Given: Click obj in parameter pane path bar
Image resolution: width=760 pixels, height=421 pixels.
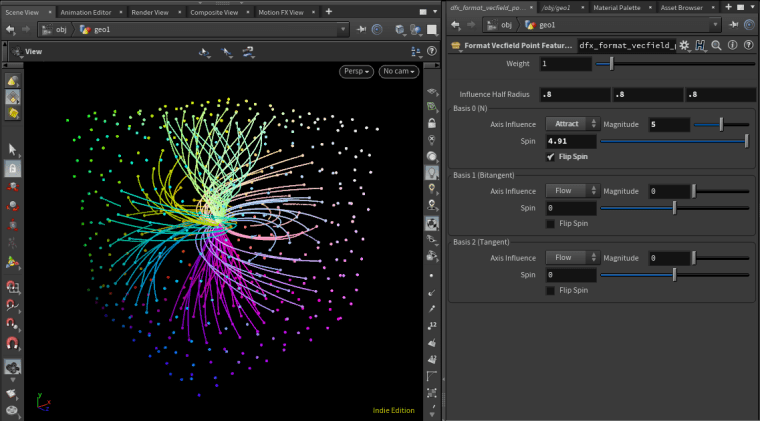Looking at the screenshot, I should point(506,25).
